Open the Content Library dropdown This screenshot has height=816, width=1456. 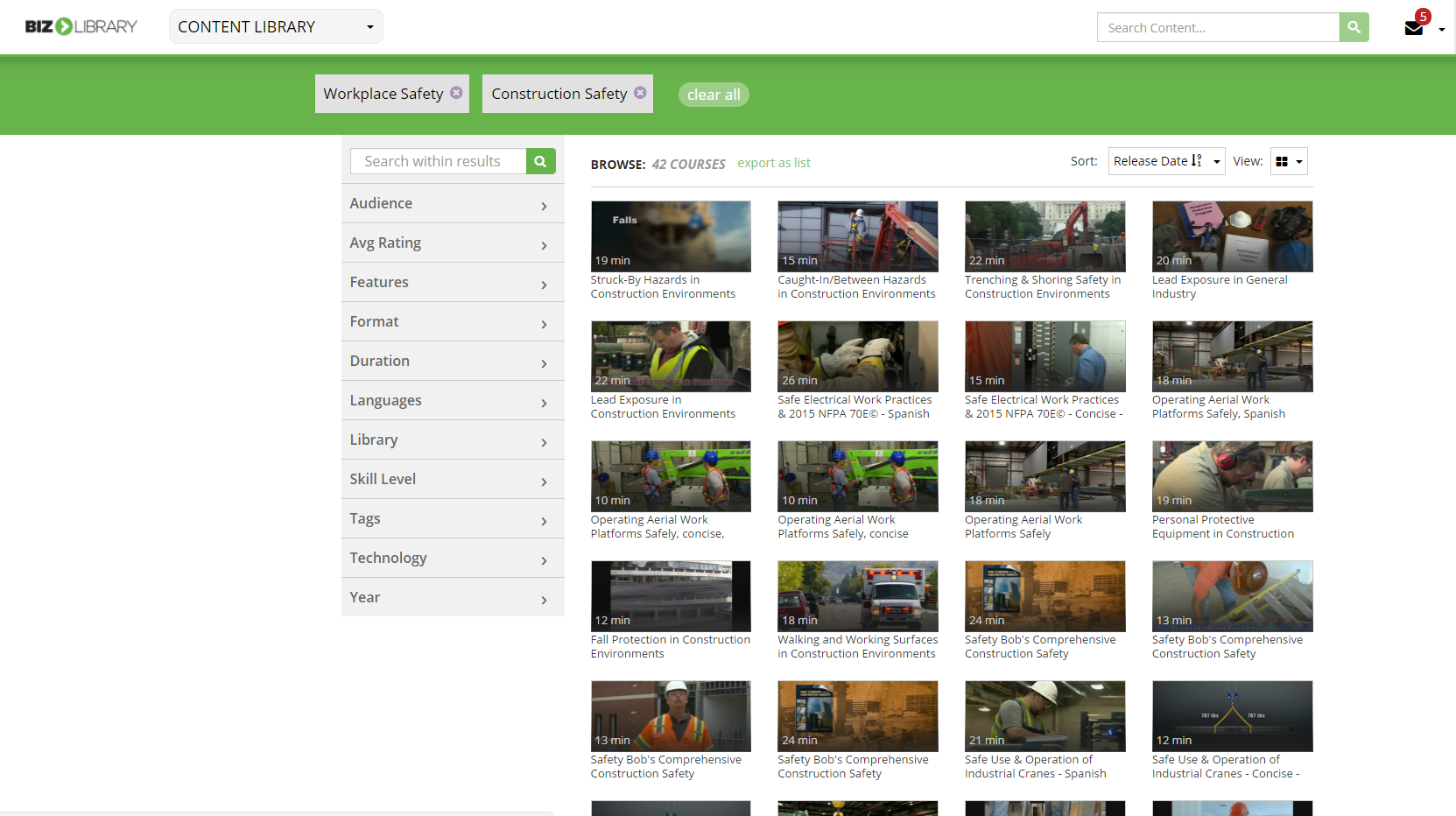[276, 26]
